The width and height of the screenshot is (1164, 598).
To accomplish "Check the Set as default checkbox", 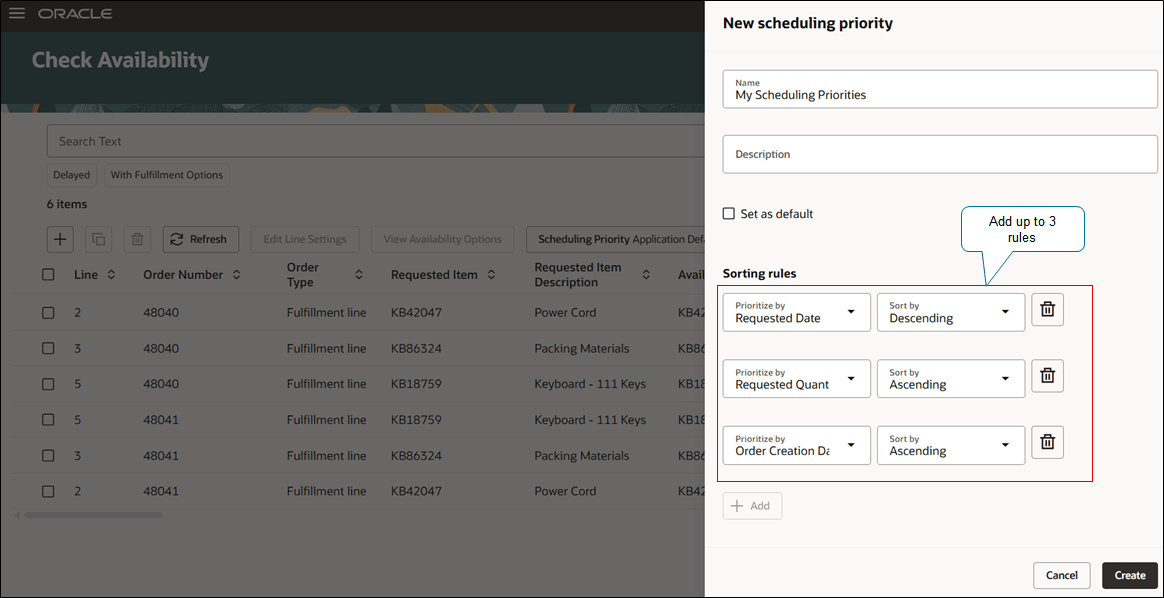I will point(729,214).
